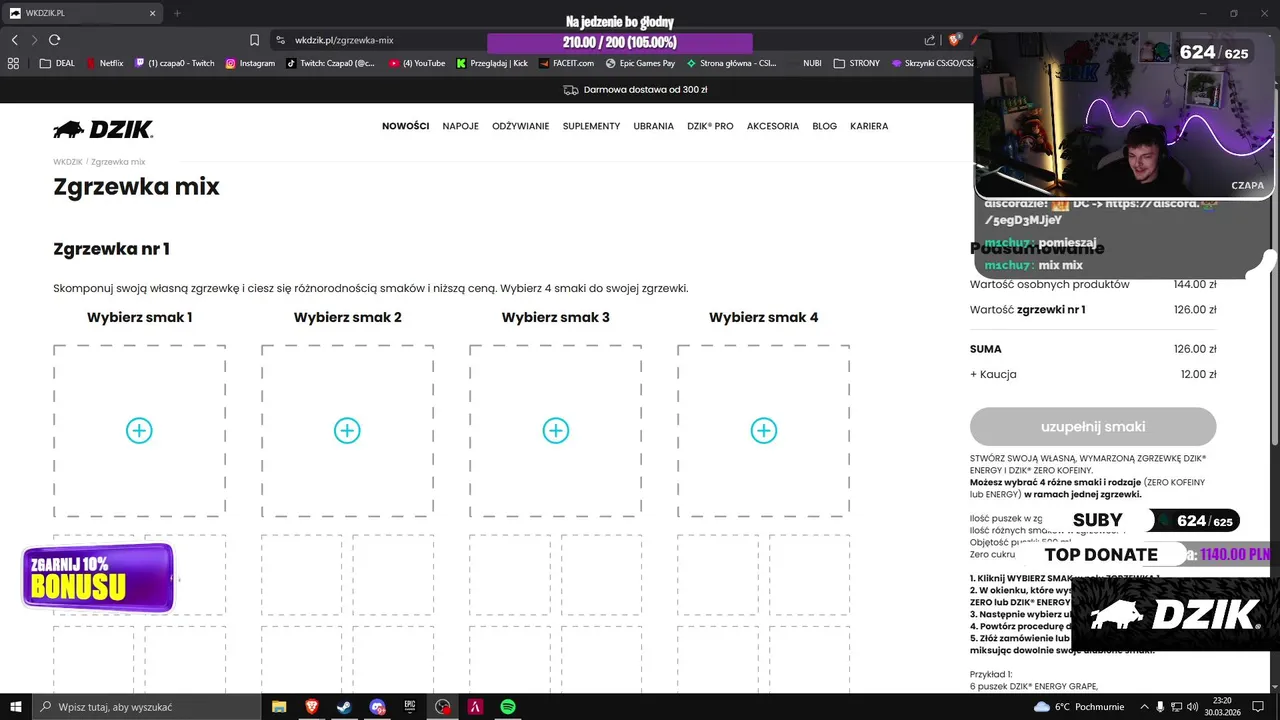The height and width of the screenshot is (720, 1280).
Task: Open the NAPOJE menu item
Action: tap(461, 126)
